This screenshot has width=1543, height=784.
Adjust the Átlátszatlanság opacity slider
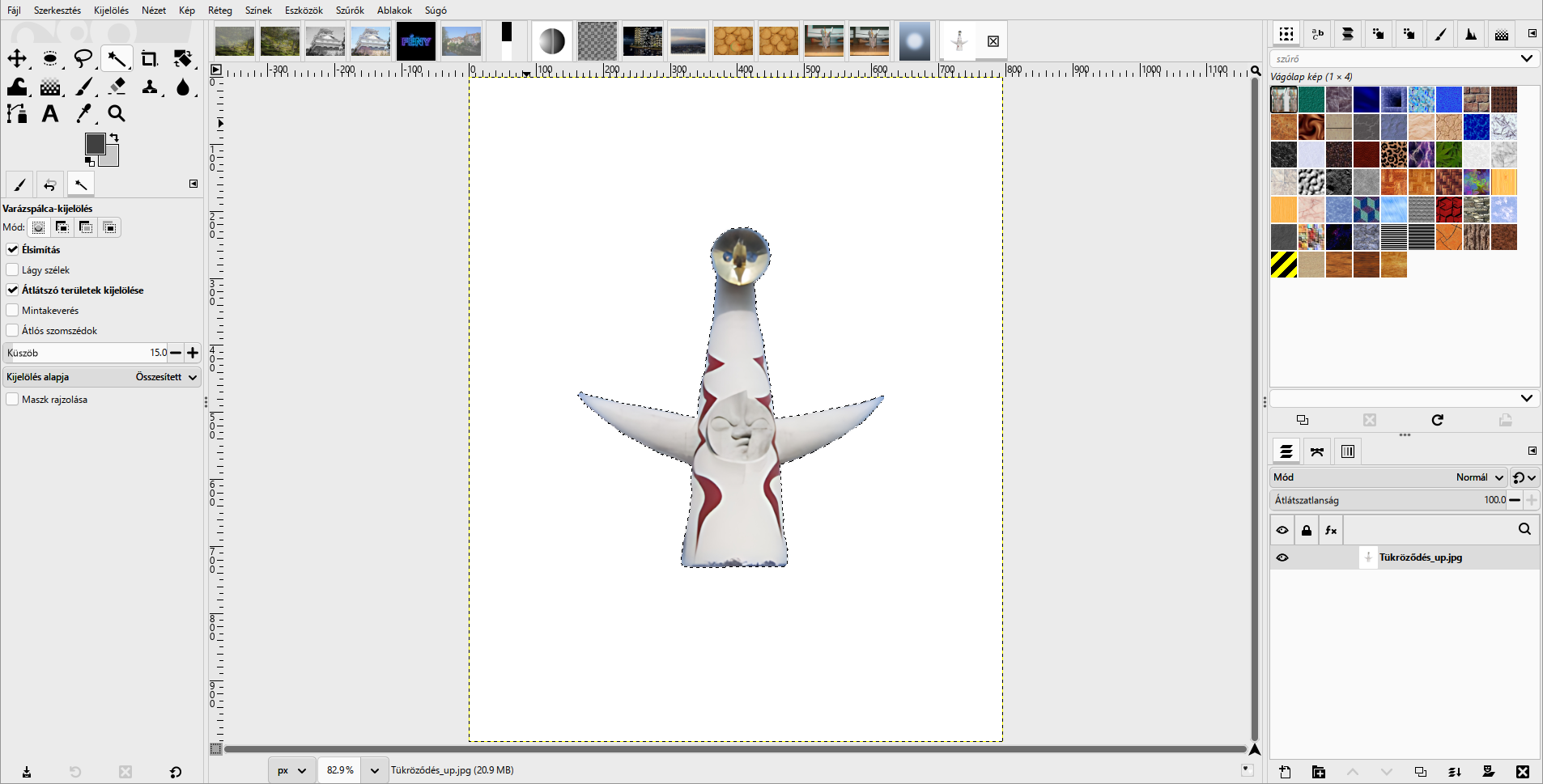(x=1388, y=500)
